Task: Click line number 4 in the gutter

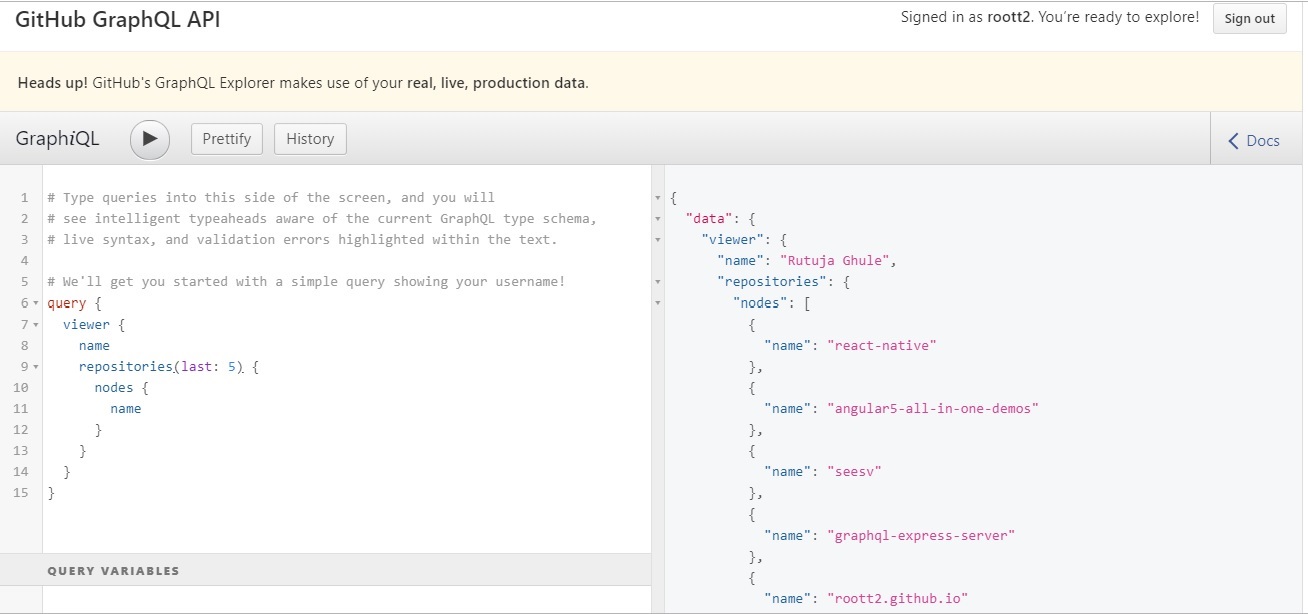Action: tap(24, 261)
